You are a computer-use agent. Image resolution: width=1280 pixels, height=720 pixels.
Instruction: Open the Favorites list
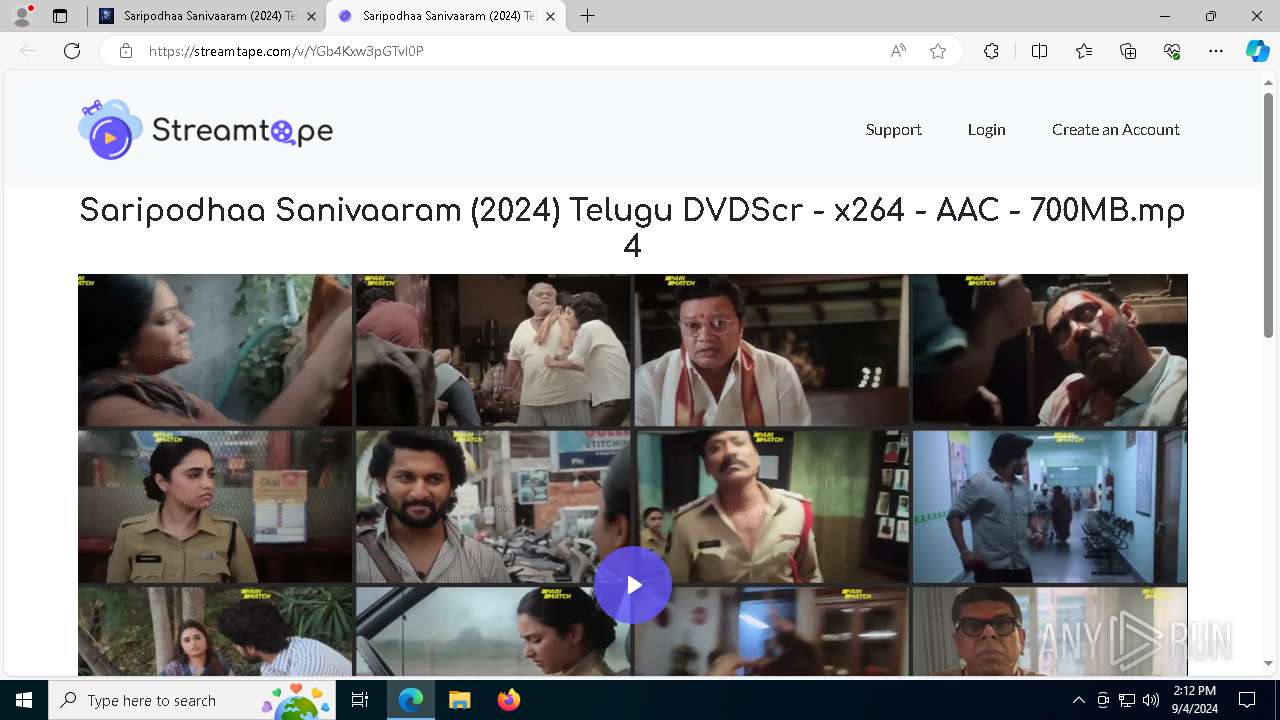click(x=1084, y=51)
